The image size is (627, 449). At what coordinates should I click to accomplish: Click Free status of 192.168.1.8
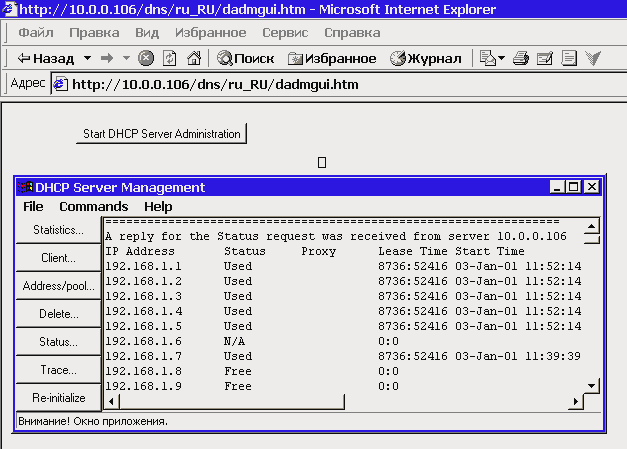[238, 371]
